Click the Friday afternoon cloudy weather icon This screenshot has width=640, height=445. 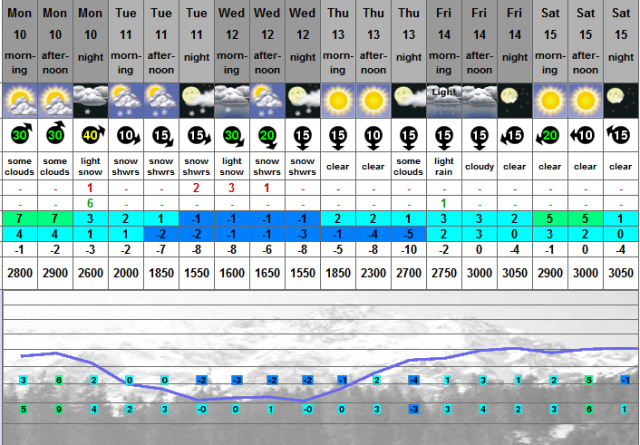[x=480, y=101]
